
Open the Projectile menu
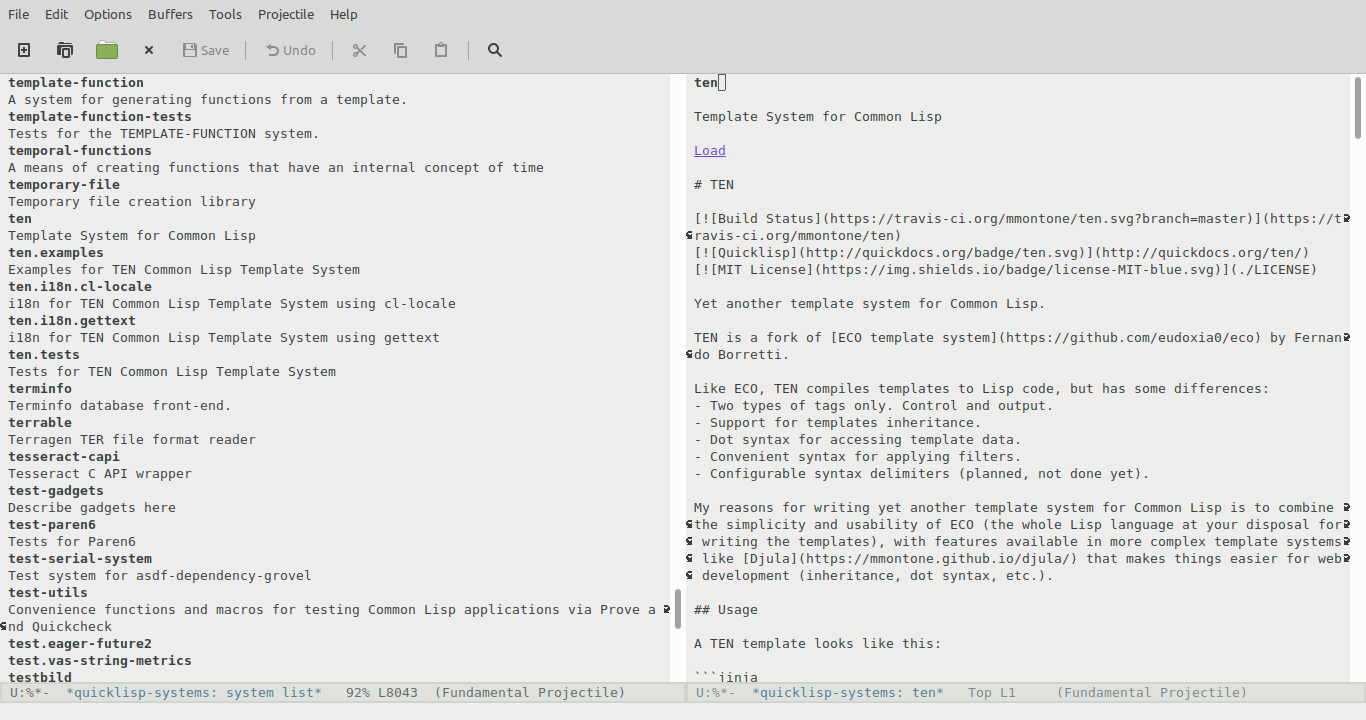[286, 14]
